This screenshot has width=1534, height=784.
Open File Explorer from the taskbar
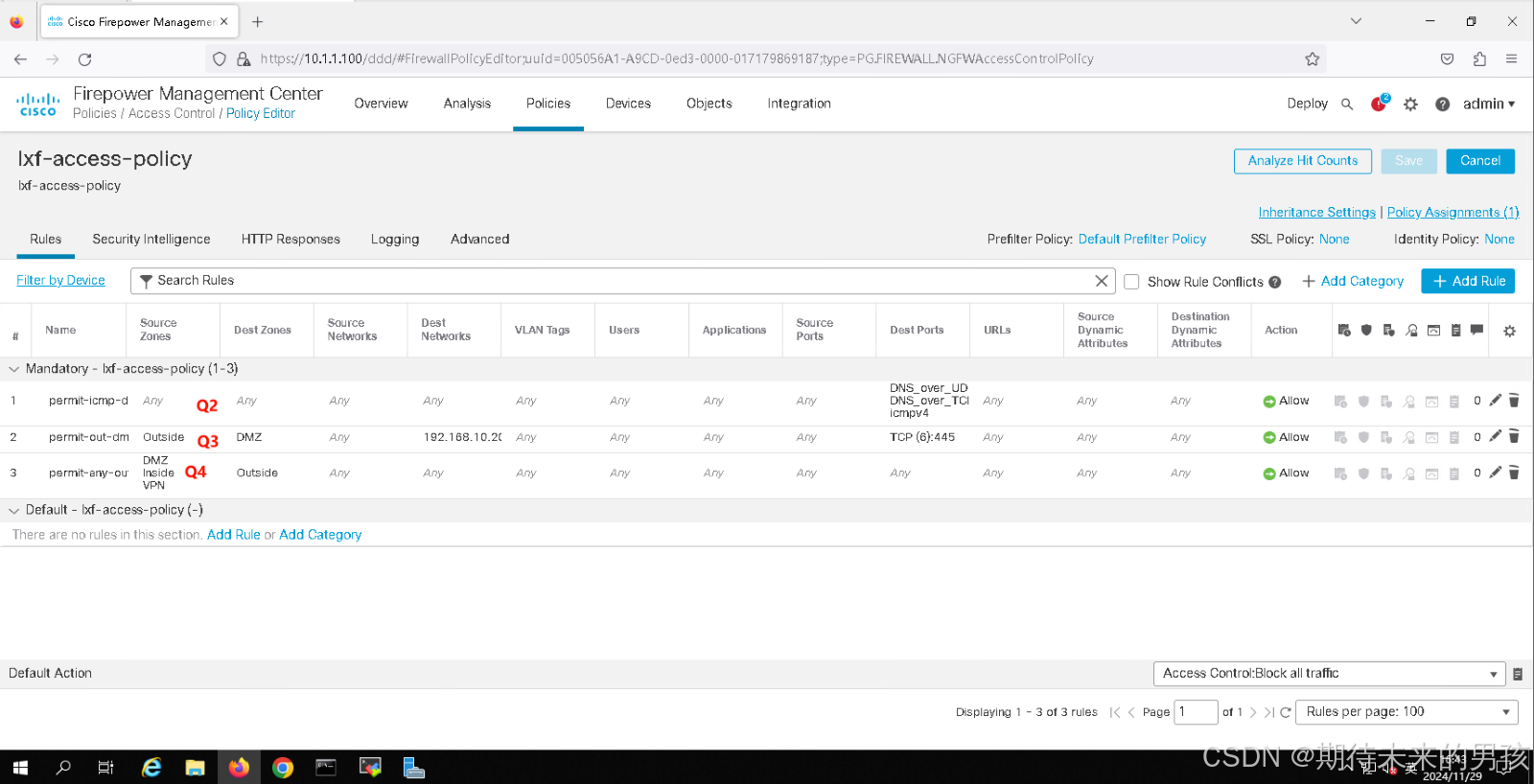(196, 768)
